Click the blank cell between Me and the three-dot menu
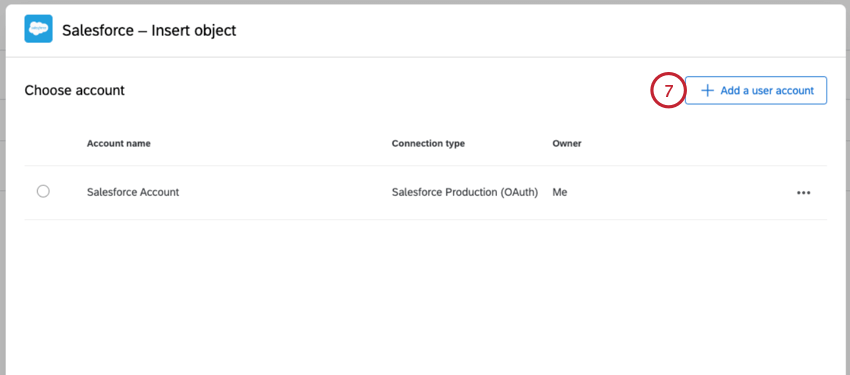Screen dimensions: 850x375 (678, 192)
